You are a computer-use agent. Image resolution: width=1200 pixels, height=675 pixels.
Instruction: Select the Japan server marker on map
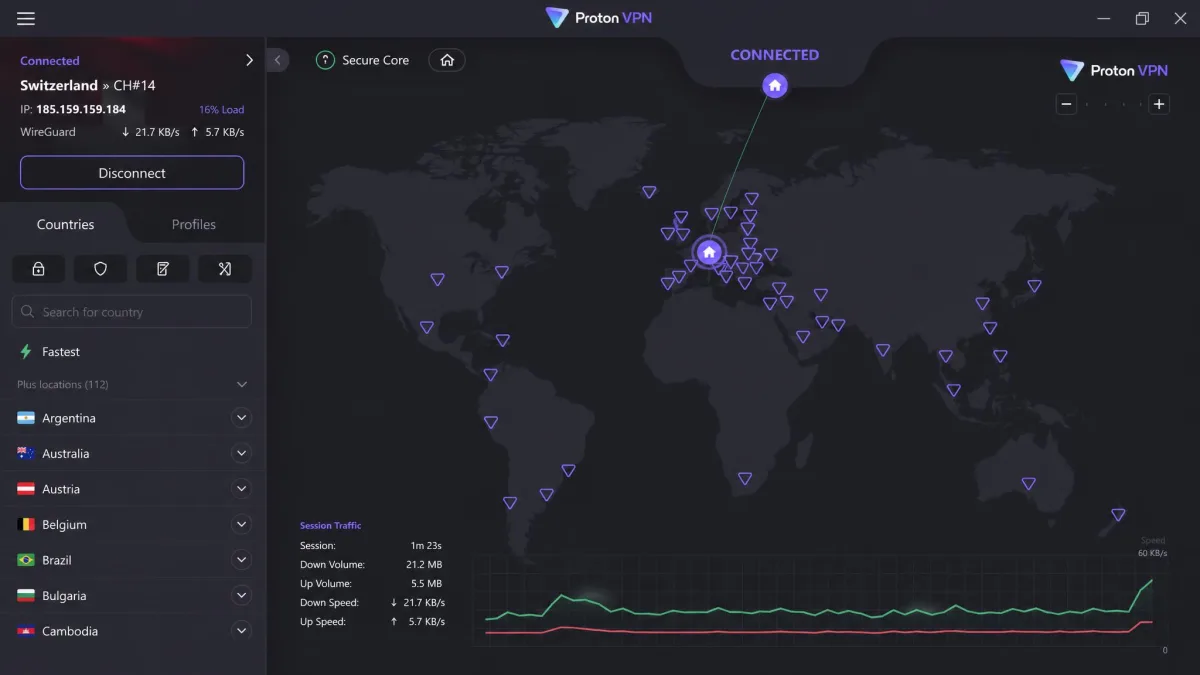tap(1034, 286)
